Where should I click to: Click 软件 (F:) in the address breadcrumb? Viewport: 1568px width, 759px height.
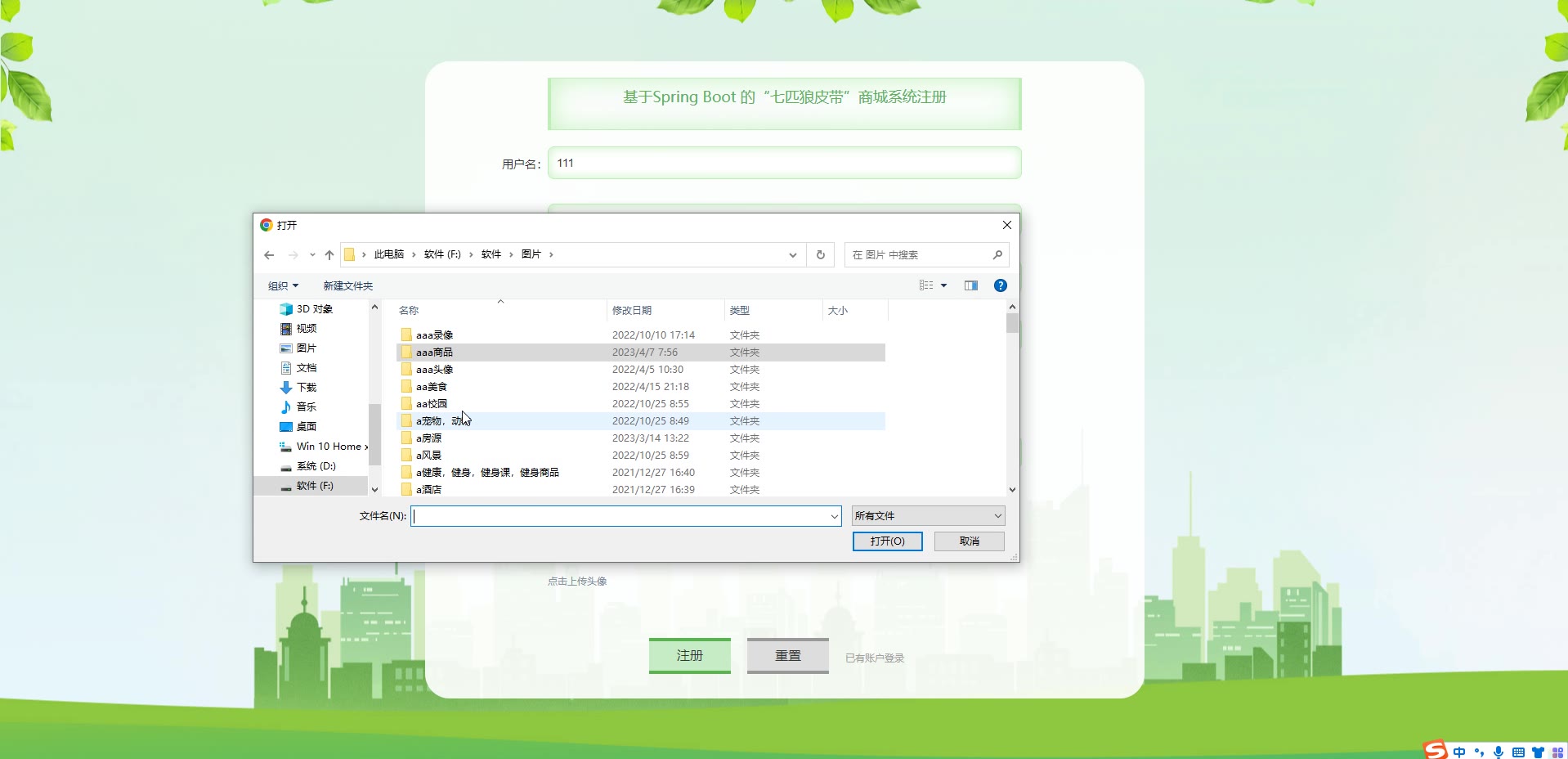[442, 254]
